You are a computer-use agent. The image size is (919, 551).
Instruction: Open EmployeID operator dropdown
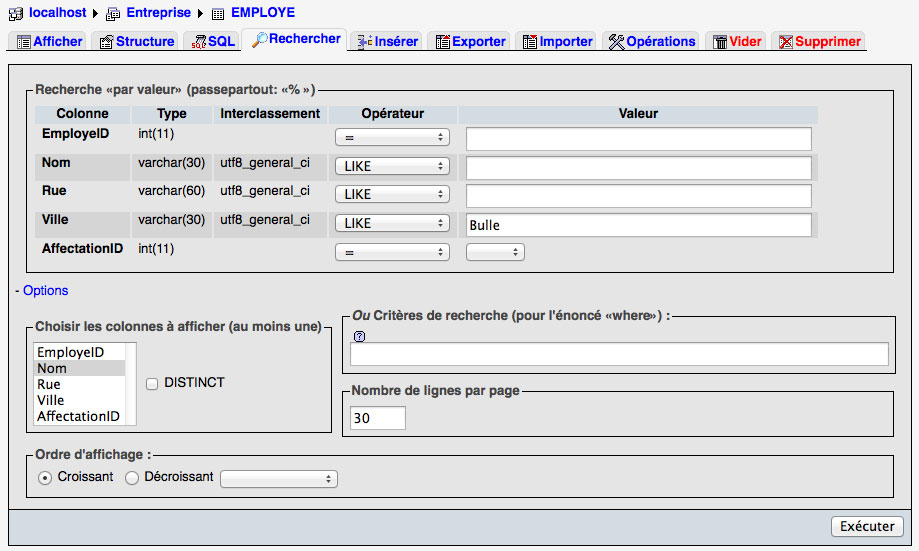click(392, 137)
